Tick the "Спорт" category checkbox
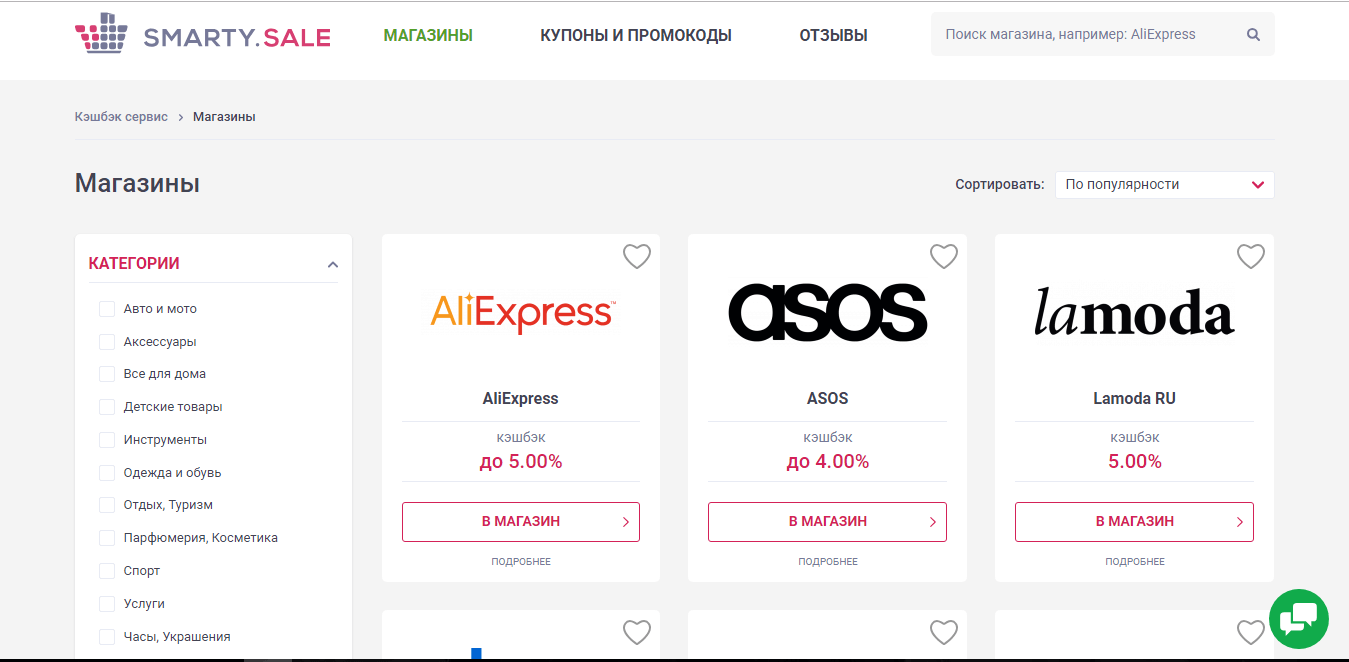The image size is (1349, 662). point(107,571)
